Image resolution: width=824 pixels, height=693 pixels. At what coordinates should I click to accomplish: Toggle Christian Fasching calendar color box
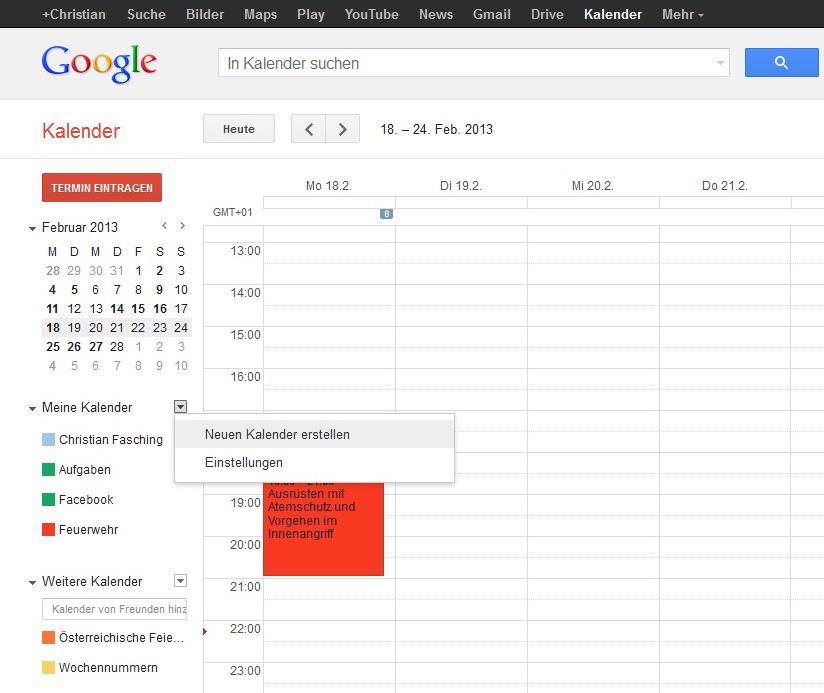pos(48,439)
